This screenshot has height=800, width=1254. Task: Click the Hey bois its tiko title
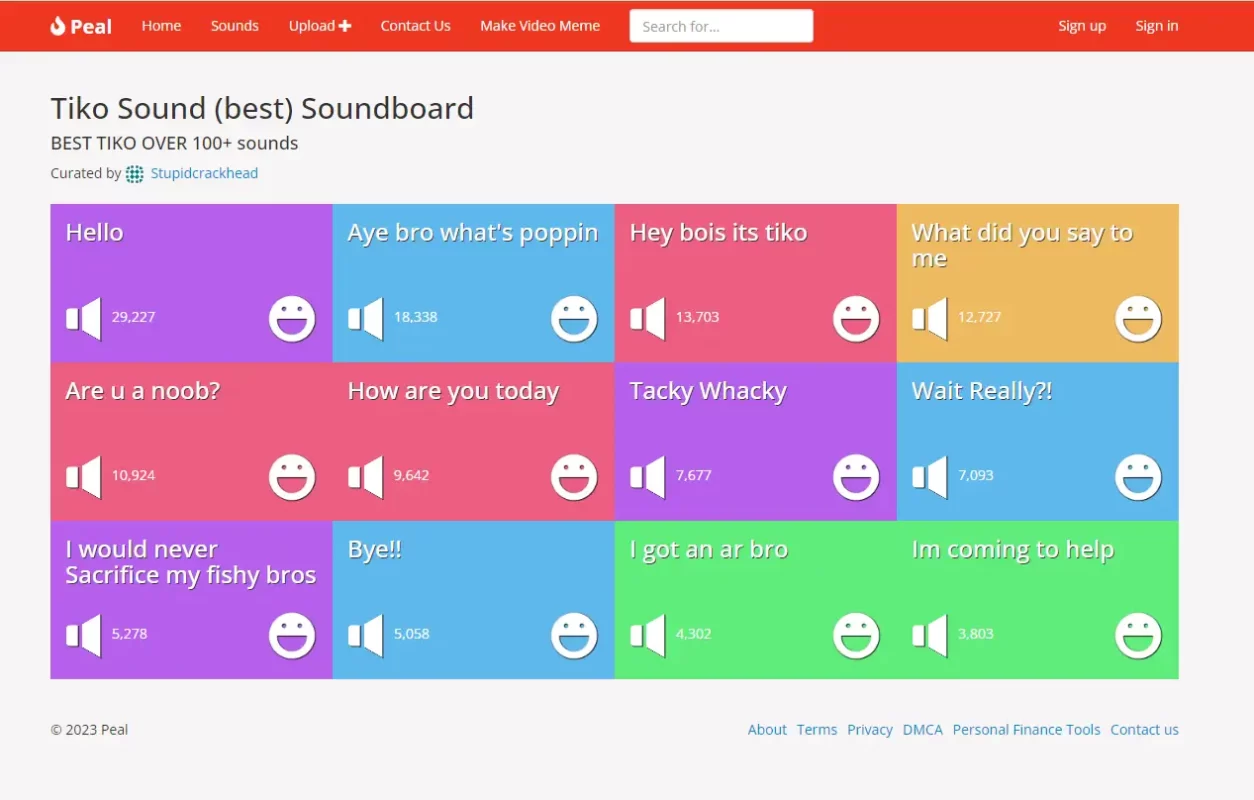(x=718, y=233)
